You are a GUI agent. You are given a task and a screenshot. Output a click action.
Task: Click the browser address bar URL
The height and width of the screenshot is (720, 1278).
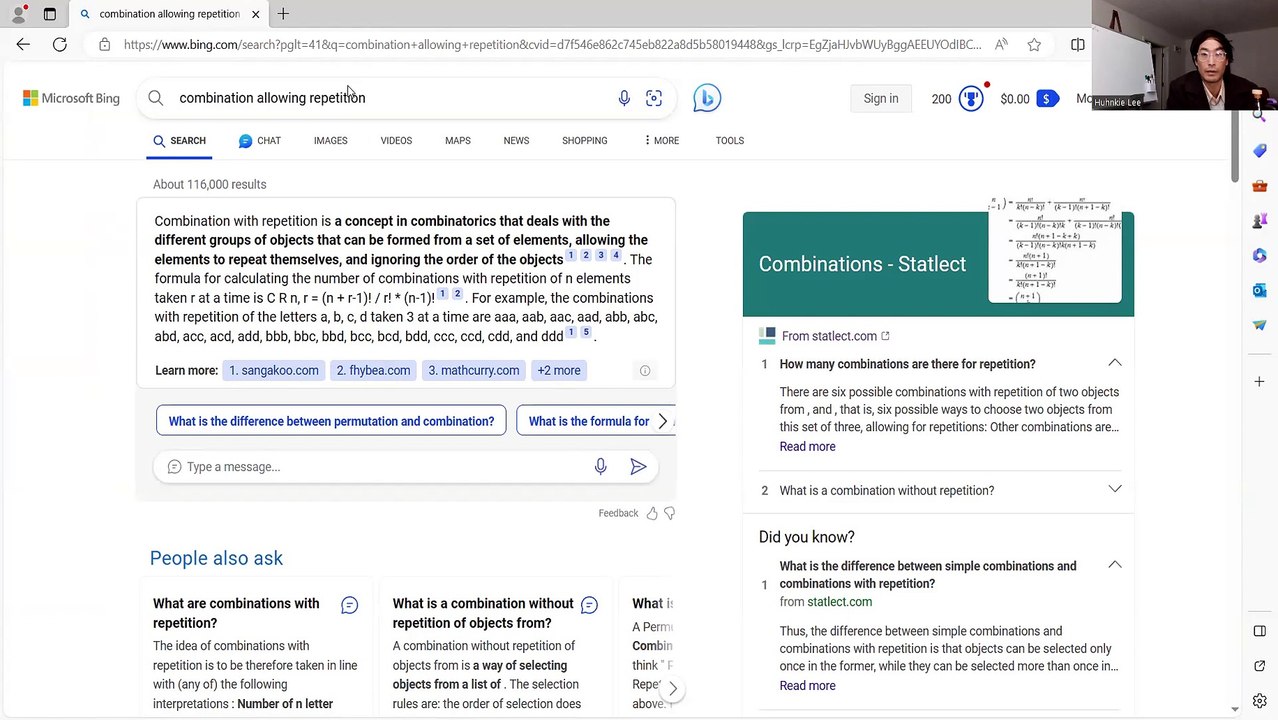[x=552, y=44]
